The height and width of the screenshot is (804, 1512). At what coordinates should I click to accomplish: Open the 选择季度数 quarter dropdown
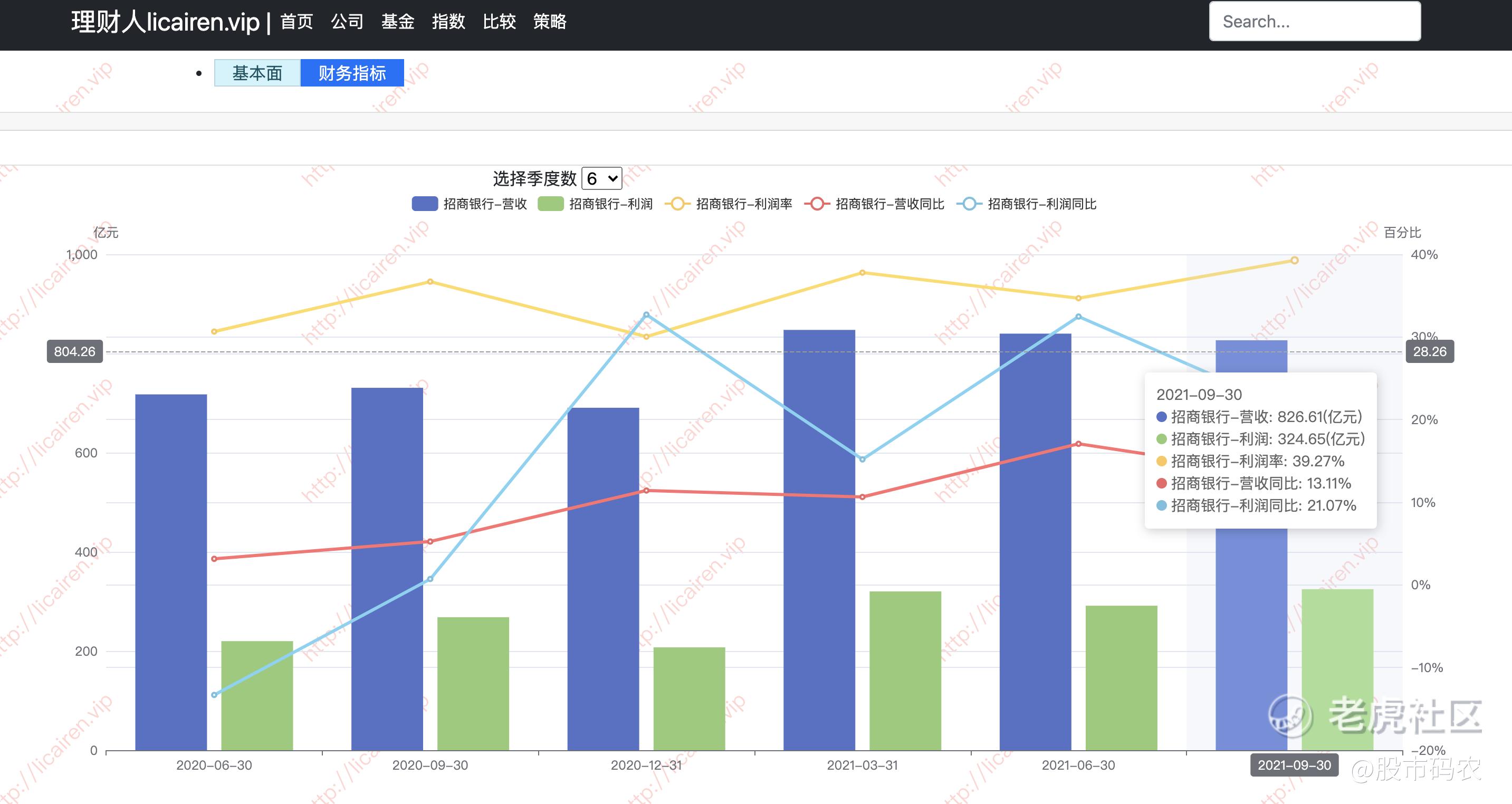[x=601, y=178]
